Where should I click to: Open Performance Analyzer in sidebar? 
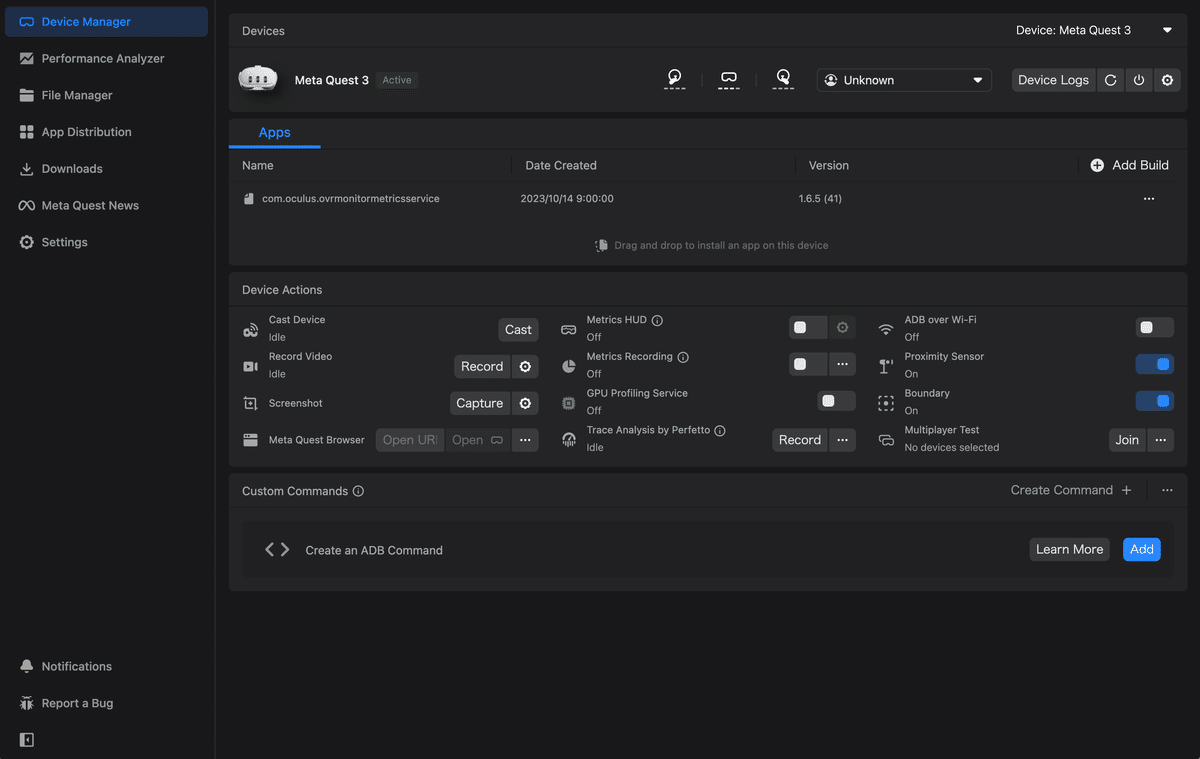(103, 58)
